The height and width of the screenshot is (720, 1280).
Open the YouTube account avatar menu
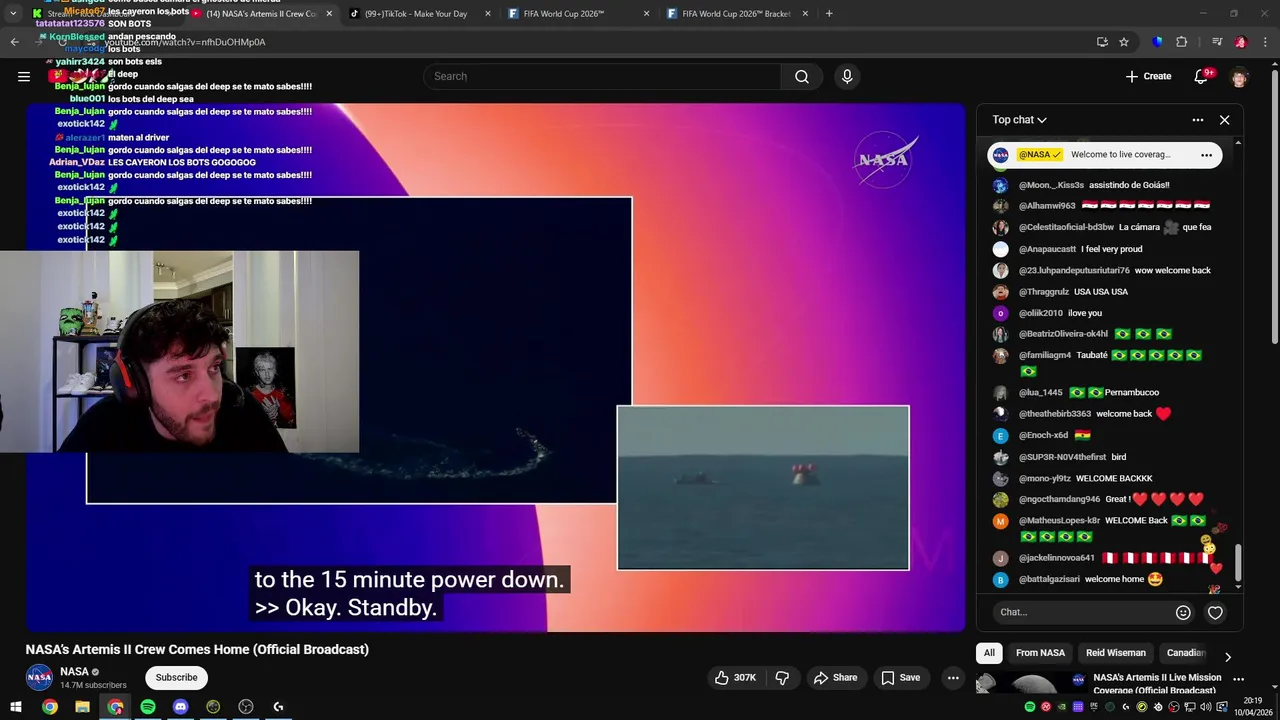click(1240, 77)
